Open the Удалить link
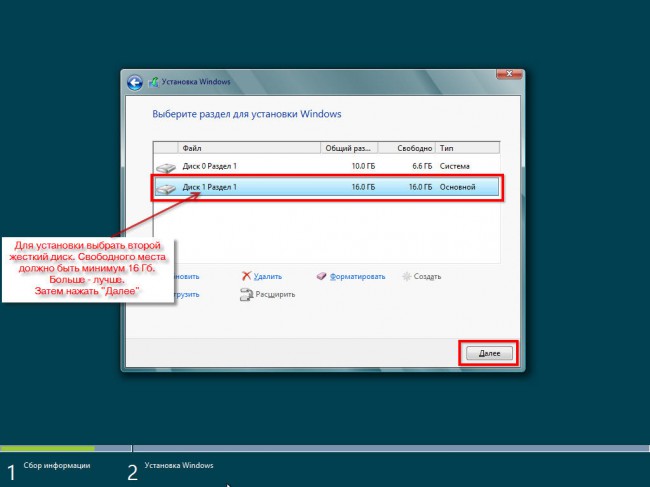 (268, 276)
